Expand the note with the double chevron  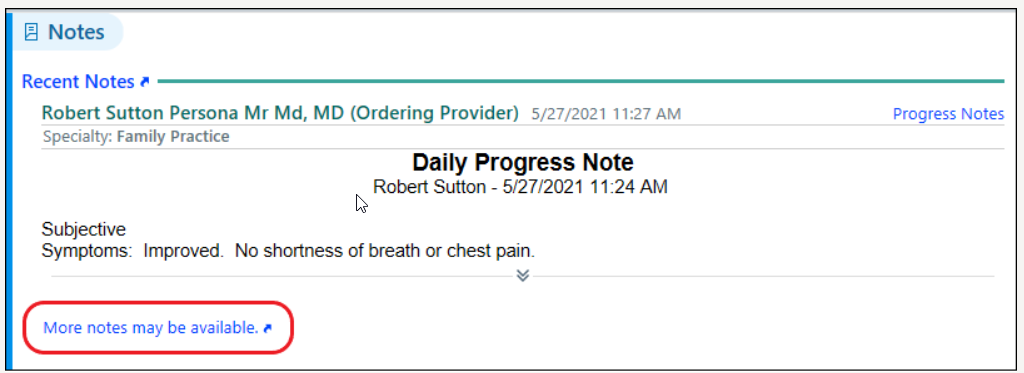click(x=522, y=276)
